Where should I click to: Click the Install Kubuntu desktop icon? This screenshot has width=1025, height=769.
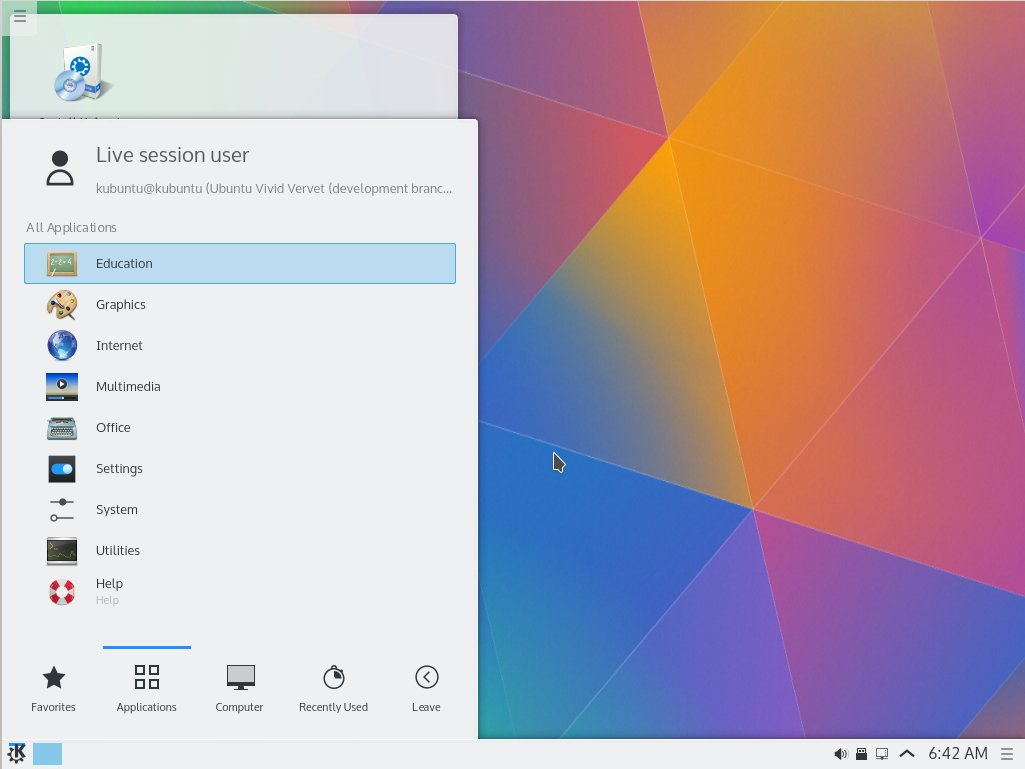[82, 73]
